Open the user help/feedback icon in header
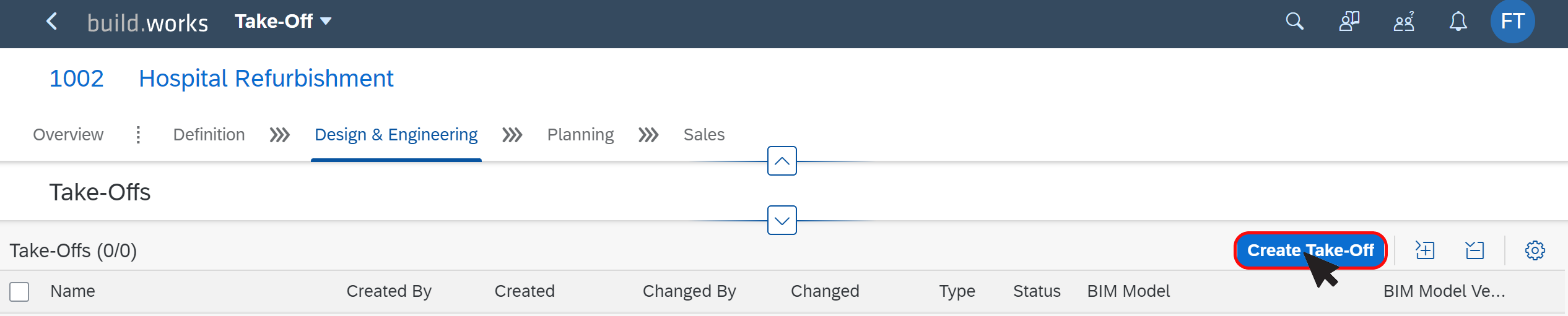The height and width of the screenshot is (316, 1568). pos(1349,22)
